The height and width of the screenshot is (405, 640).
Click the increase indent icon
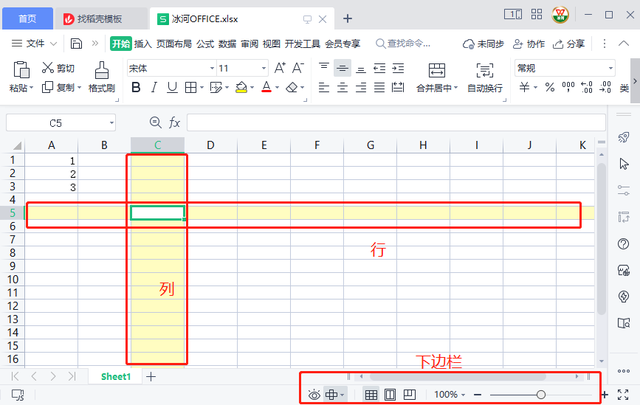(x=398, y=68)
